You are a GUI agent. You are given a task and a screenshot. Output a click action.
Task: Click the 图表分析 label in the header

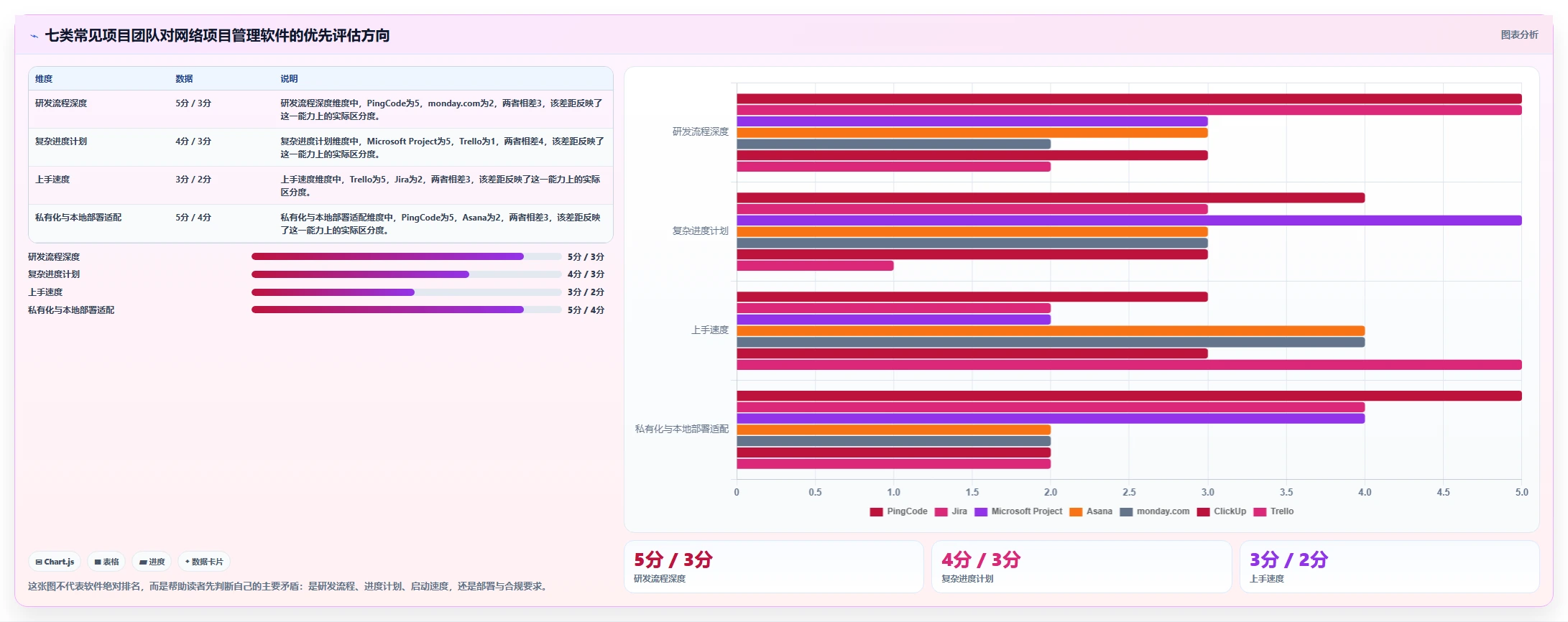(1519, 34)
